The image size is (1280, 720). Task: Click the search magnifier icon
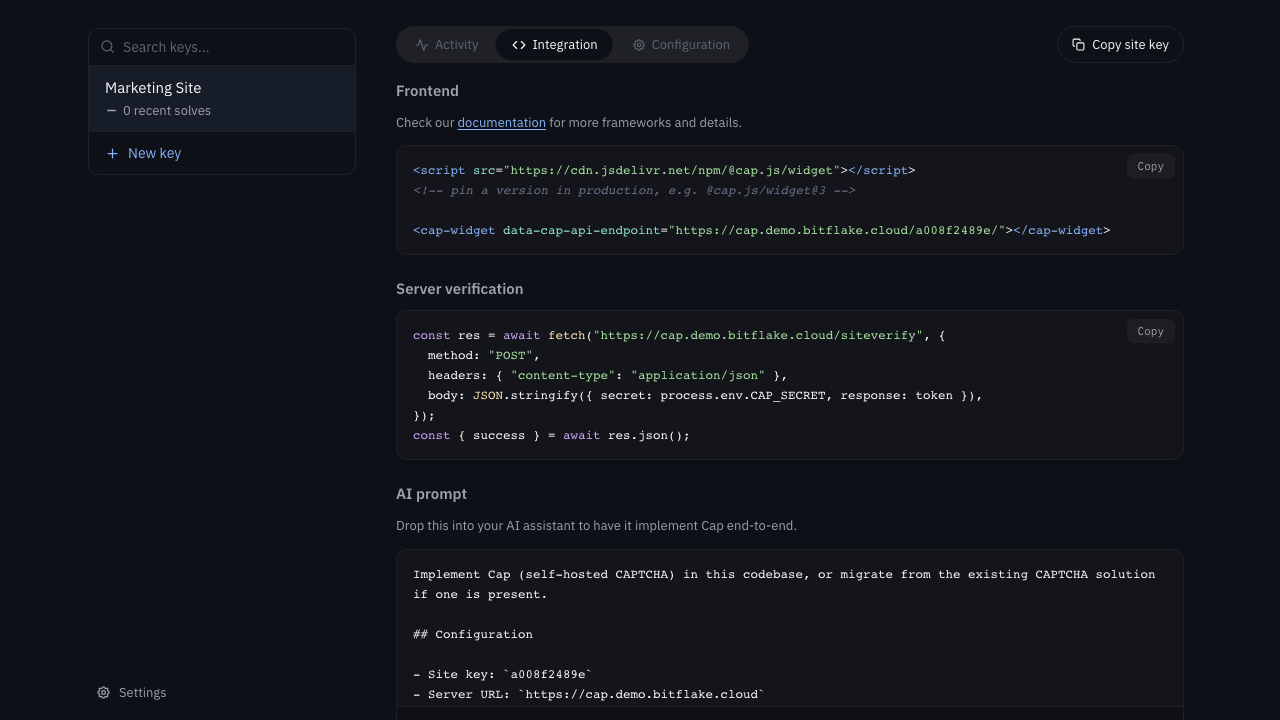108,47
